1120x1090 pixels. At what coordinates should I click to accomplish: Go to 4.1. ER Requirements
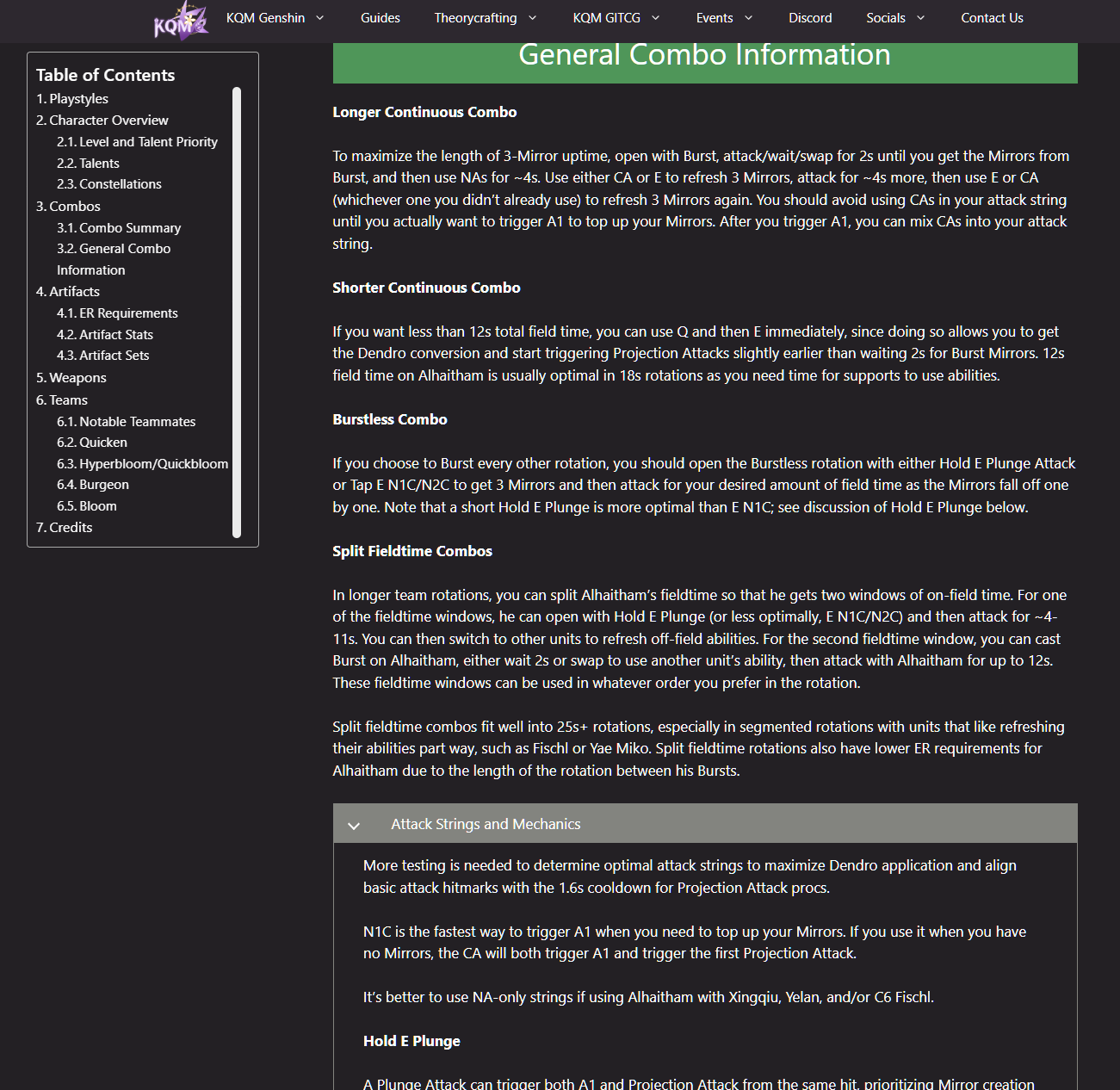coord(117,313)
